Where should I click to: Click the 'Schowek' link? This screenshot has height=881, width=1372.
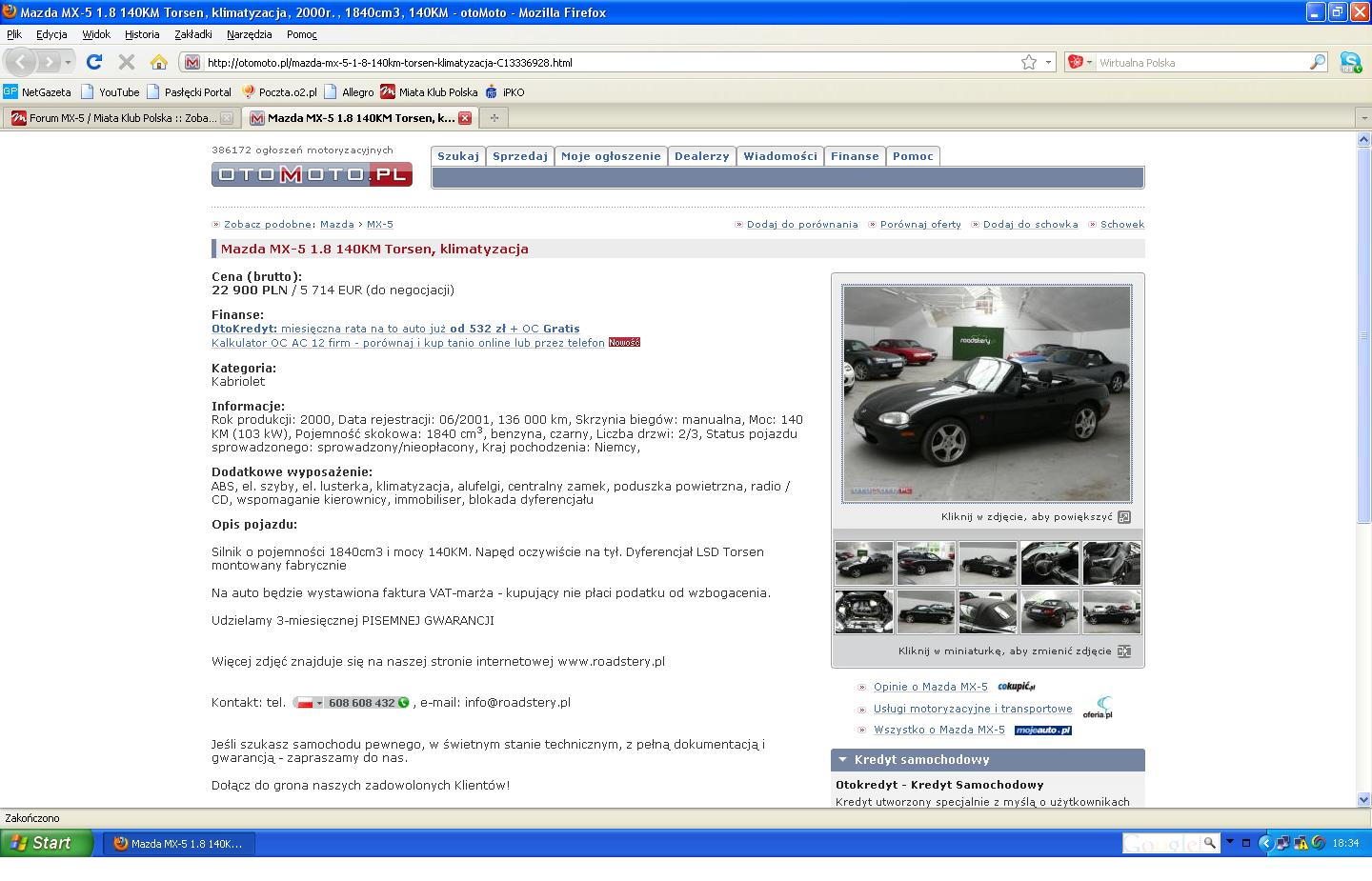(1122, 225)
